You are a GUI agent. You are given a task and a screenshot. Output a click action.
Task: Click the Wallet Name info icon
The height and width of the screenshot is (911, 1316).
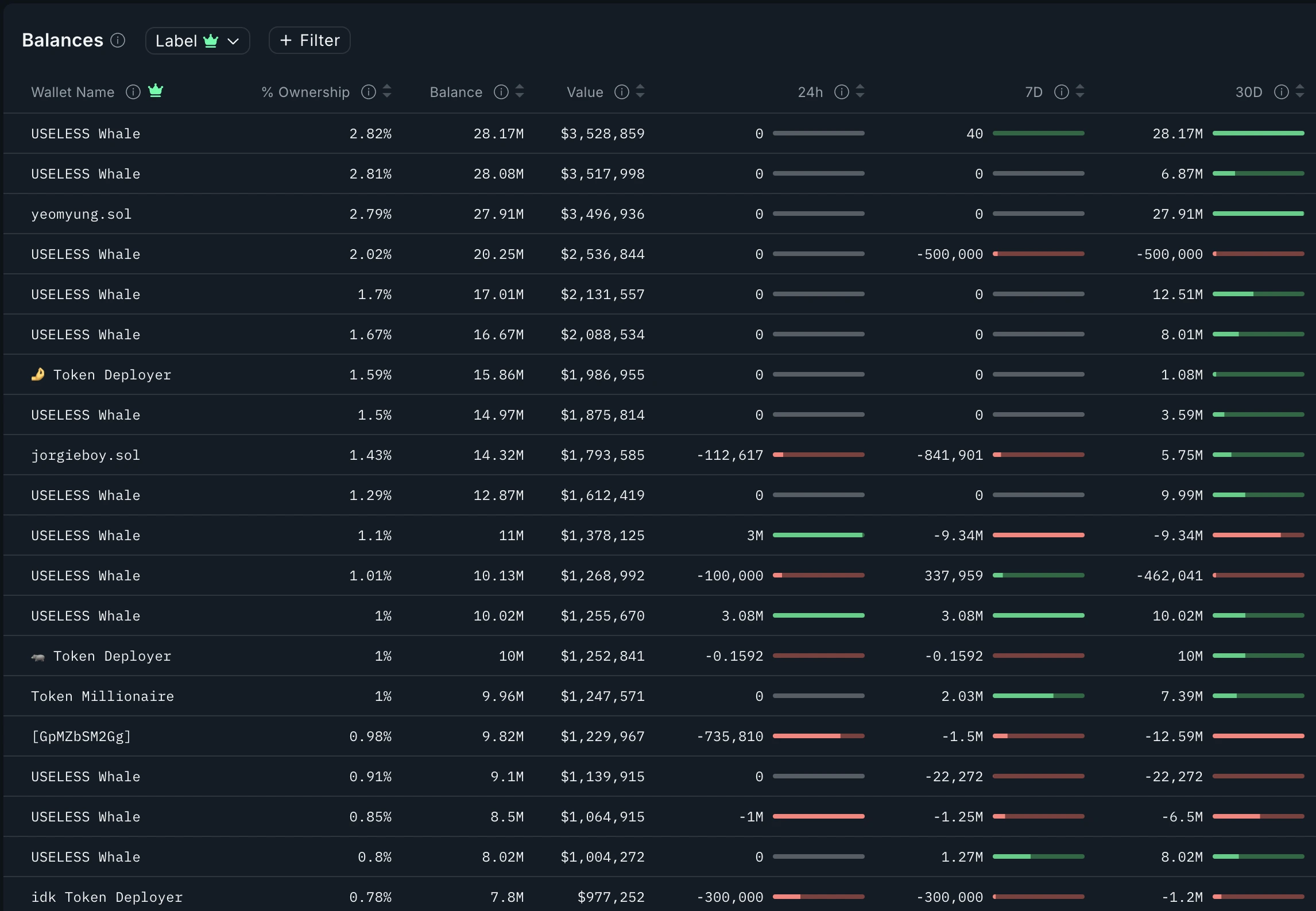133,92
